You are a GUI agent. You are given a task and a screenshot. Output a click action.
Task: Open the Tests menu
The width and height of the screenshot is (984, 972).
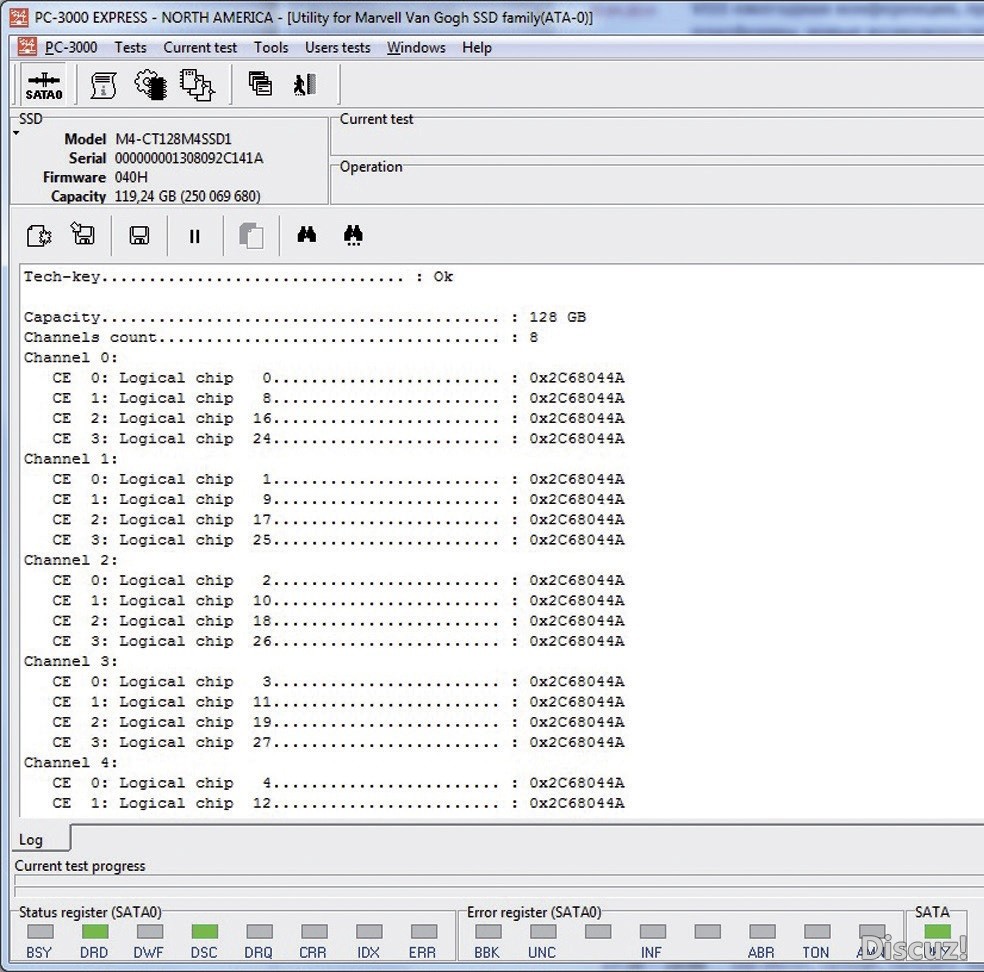[x=131, y=48]
